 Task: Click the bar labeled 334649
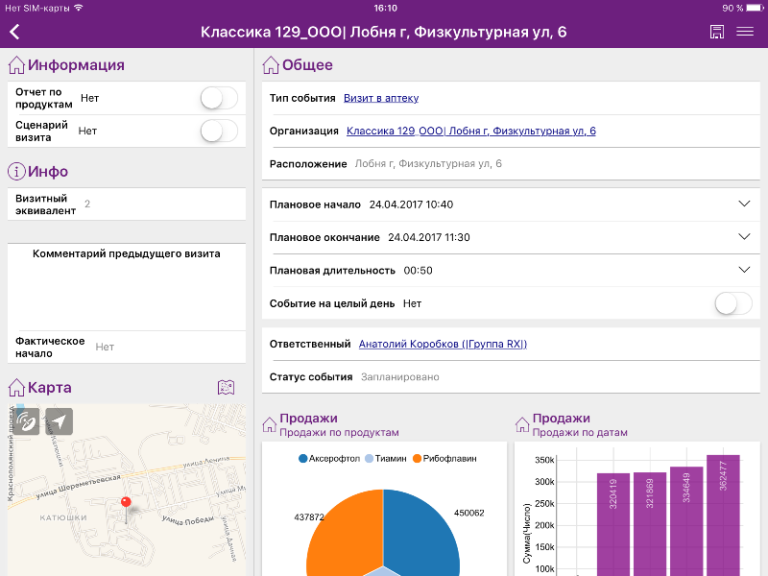click(686, 521)
